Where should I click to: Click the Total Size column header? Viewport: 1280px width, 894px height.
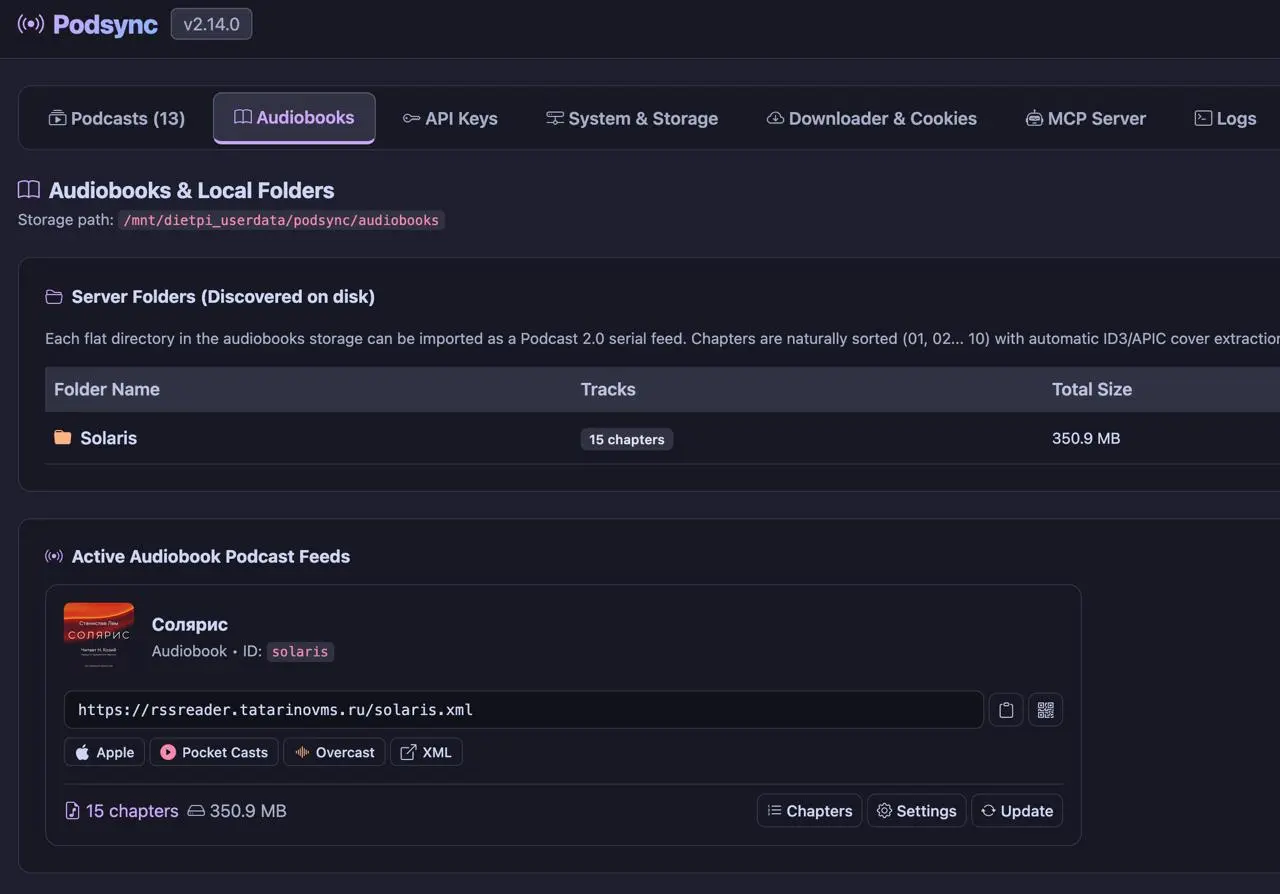1092,389
